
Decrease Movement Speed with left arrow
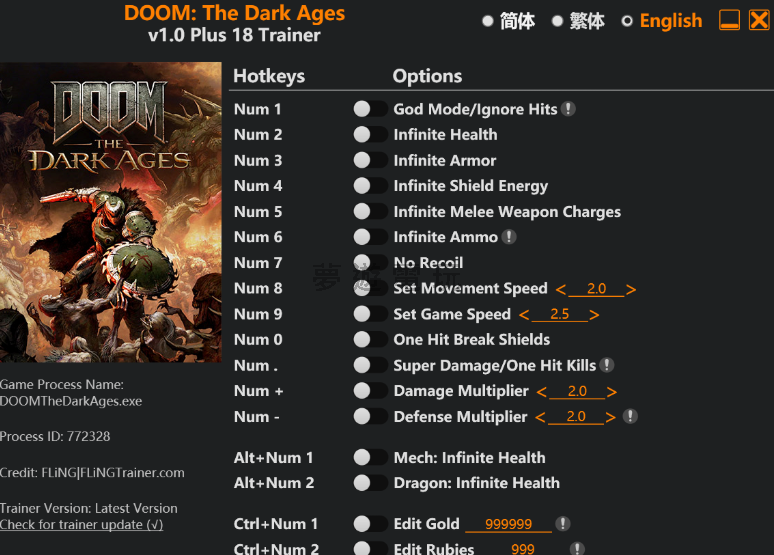click(561, 289)
